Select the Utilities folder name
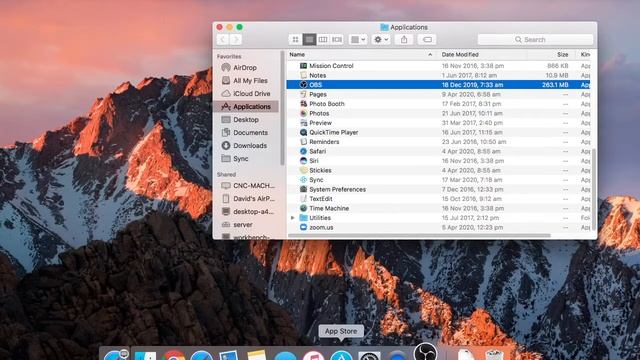The height and width of the screenshot is (360, 640). tap(320, 218)
